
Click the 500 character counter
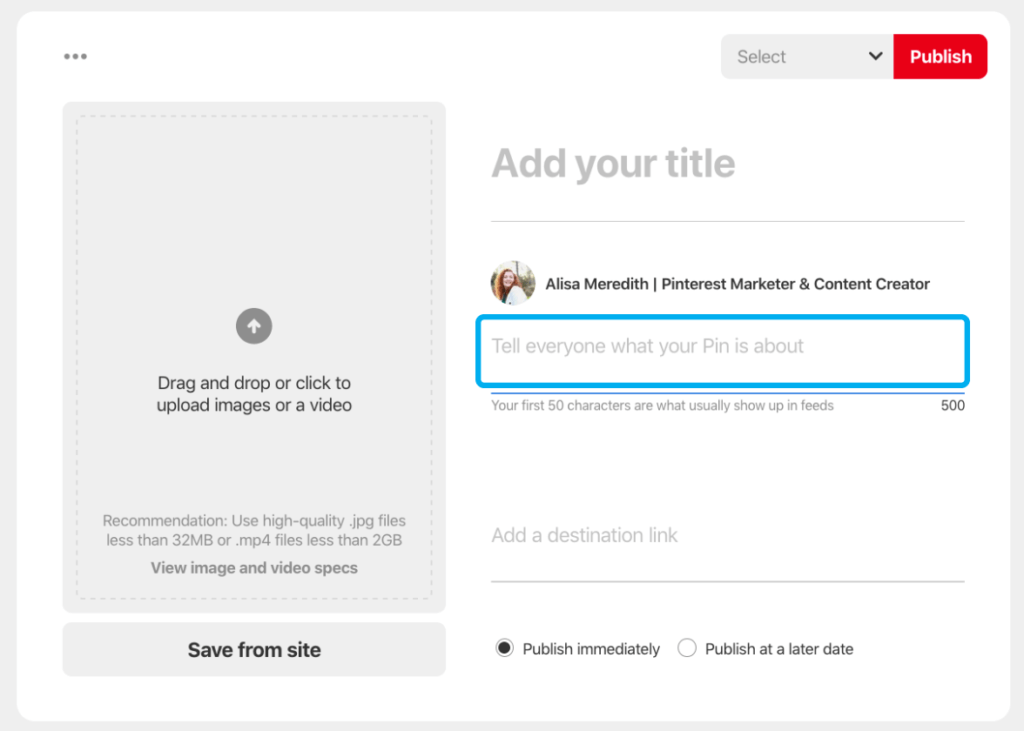tap(952, 406)
